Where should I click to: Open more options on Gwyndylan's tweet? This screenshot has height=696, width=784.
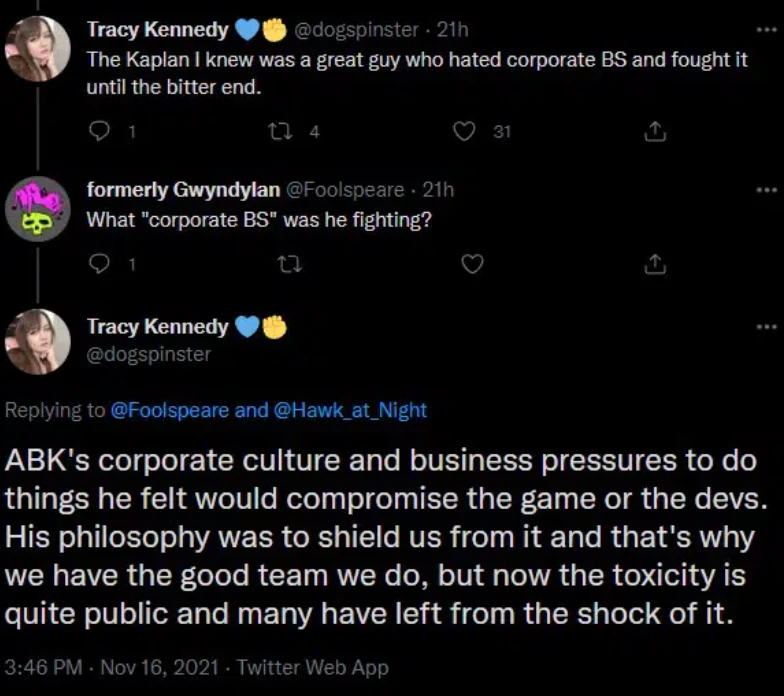[x=766, y=189]
